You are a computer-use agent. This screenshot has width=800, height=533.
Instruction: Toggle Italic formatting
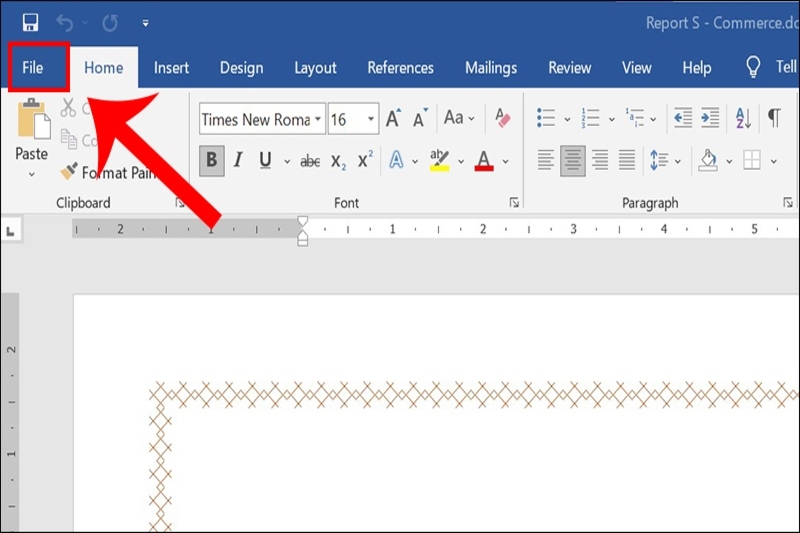[238, 160]
